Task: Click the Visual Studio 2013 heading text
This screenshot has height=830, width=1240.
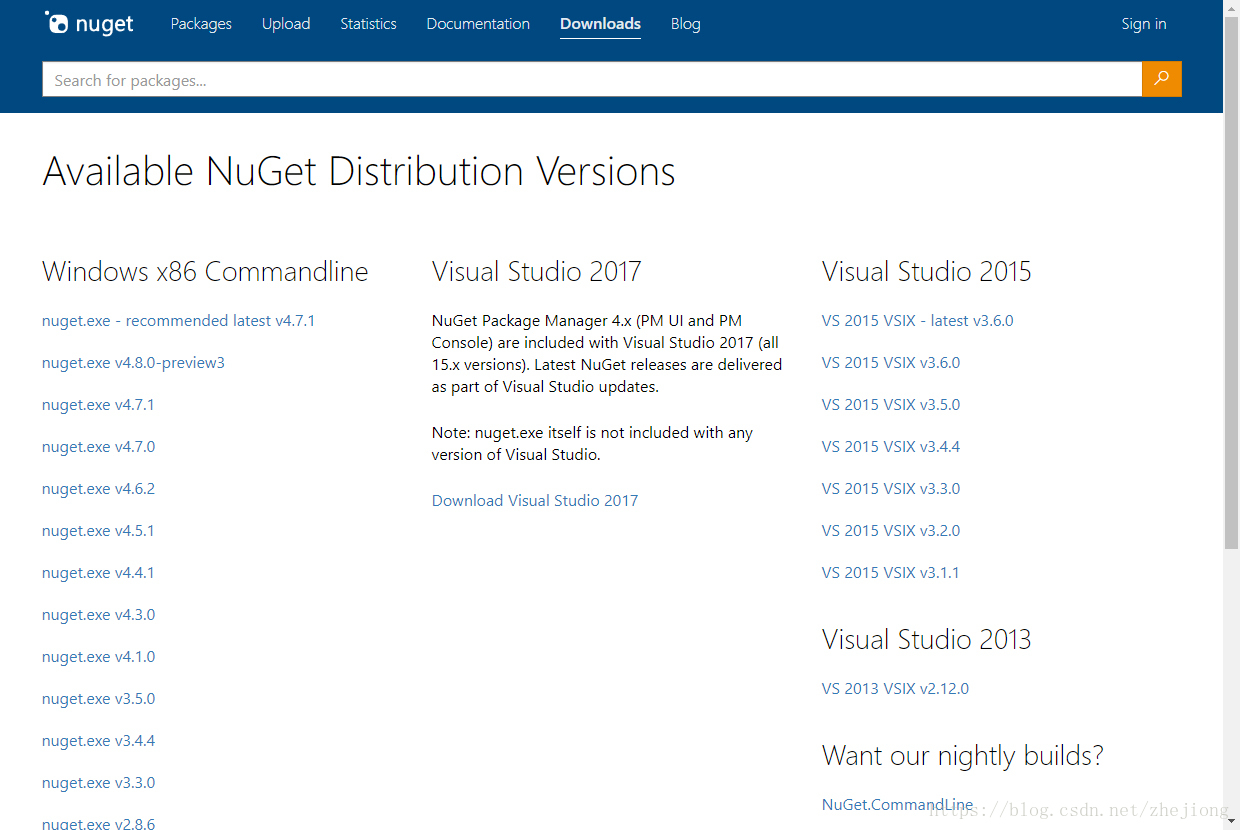Action: [x=927, y=640]
